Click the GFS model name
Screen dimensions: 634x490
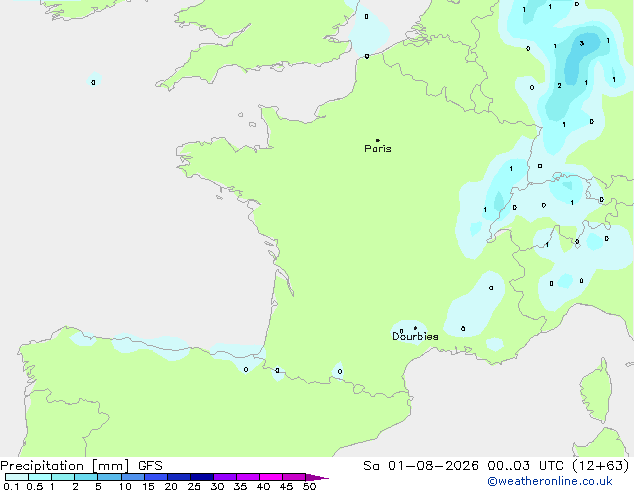(x=150, y=466)
